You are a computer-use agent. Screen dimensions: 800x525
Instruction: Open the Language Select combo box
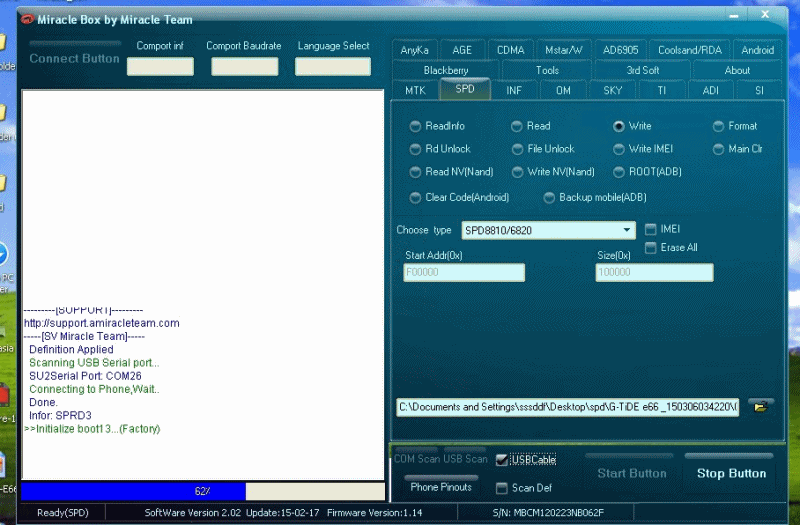click(x=333, y=66)
